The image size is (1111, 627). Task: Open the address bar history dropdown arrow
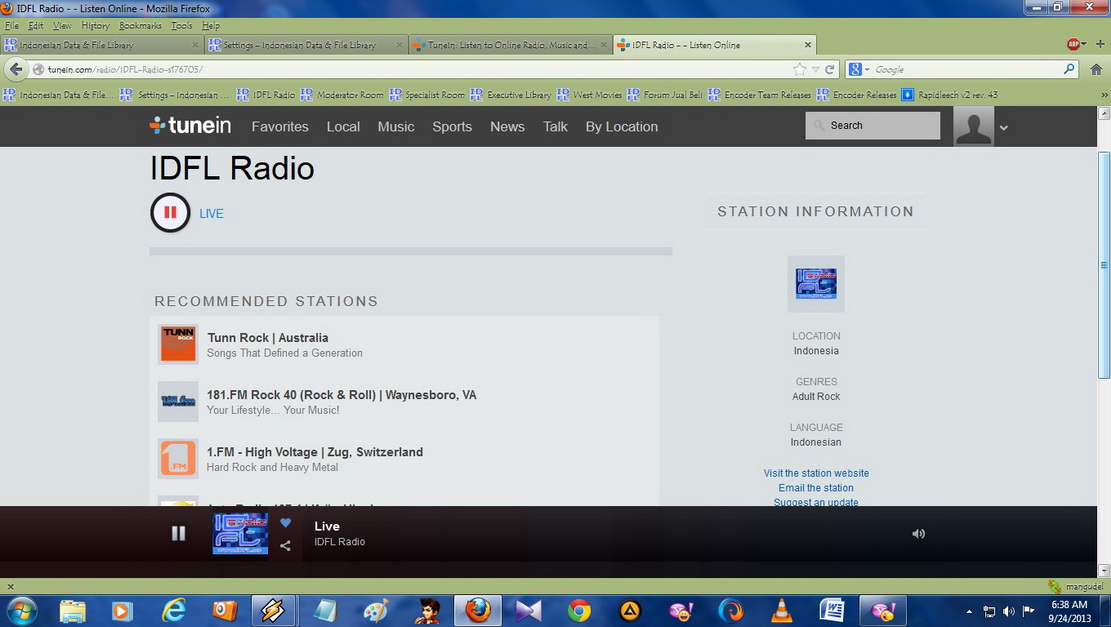click(x=815, y=70)
